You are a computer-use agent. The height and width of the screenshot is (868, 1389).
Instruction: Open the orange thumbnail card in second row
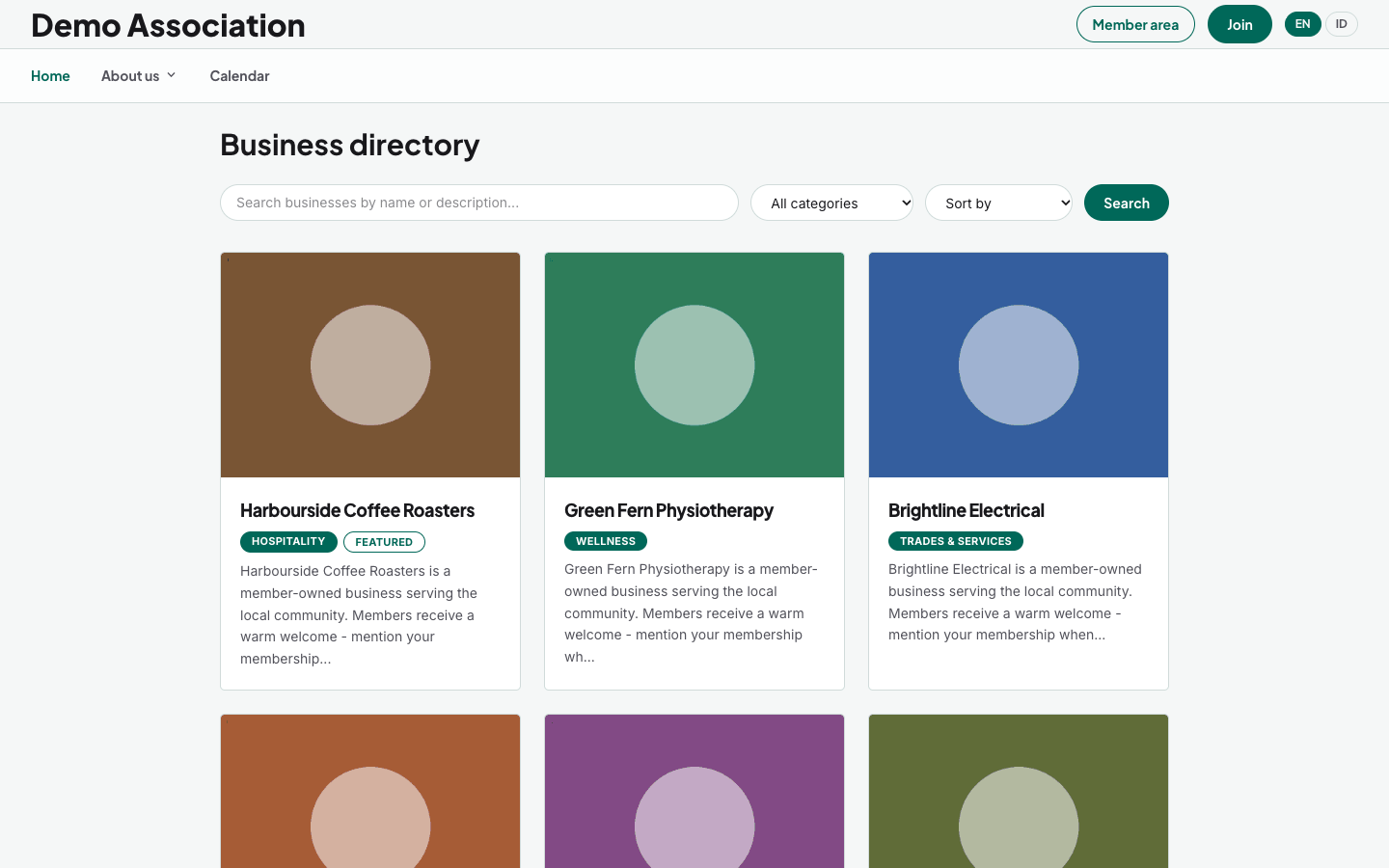[x=370, y=791]
